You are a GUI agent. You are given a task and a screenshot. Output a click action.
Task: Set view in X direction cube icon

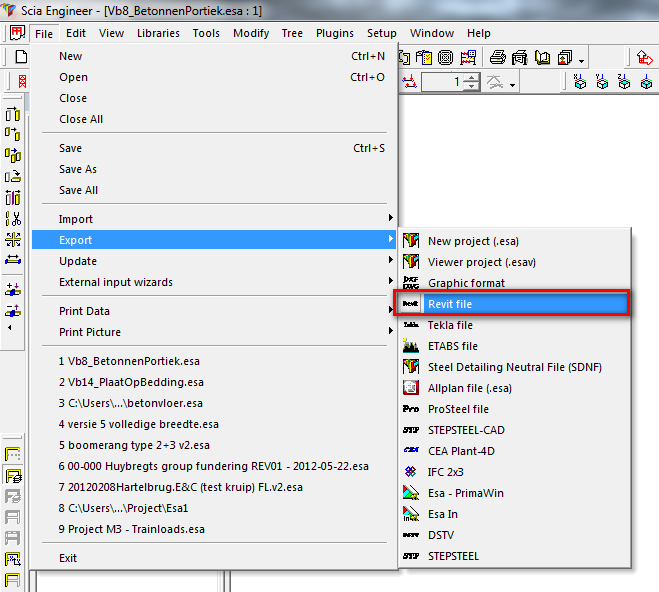click(581, 82)
